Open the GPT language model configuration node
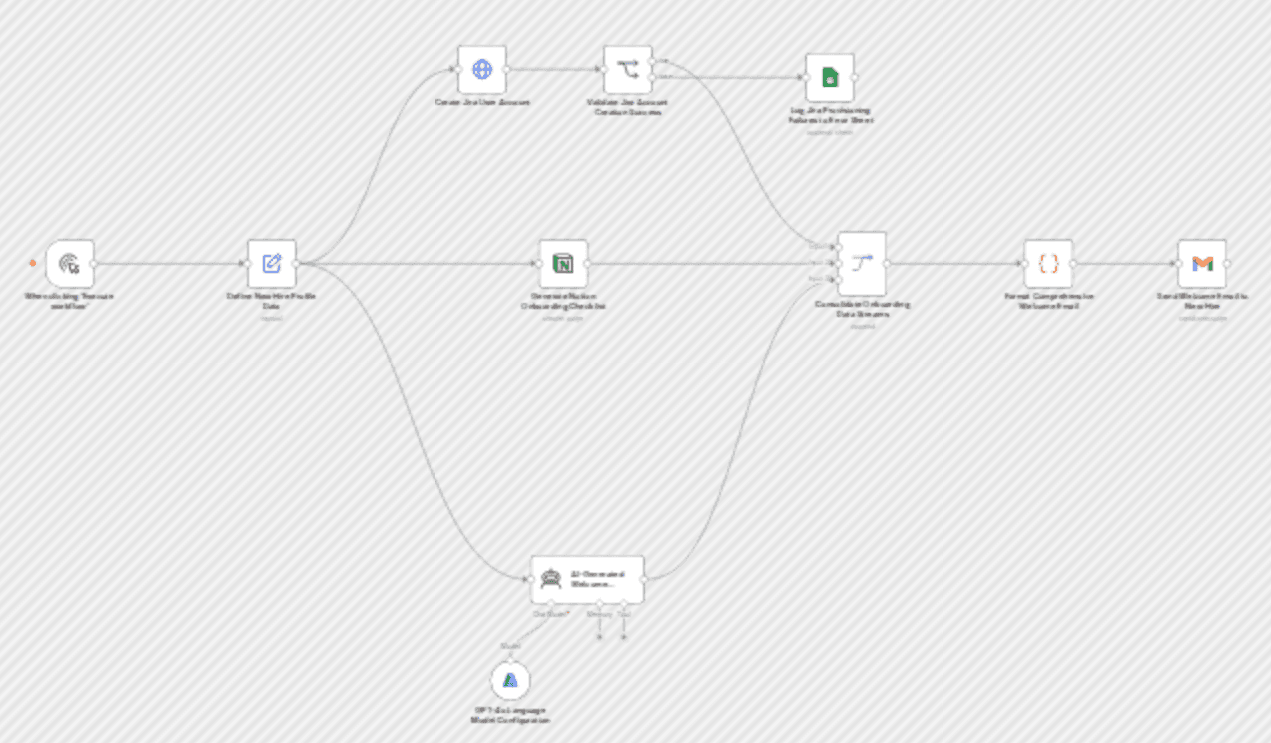This screenshot has width=1271, height=743. tap(511, 680)
